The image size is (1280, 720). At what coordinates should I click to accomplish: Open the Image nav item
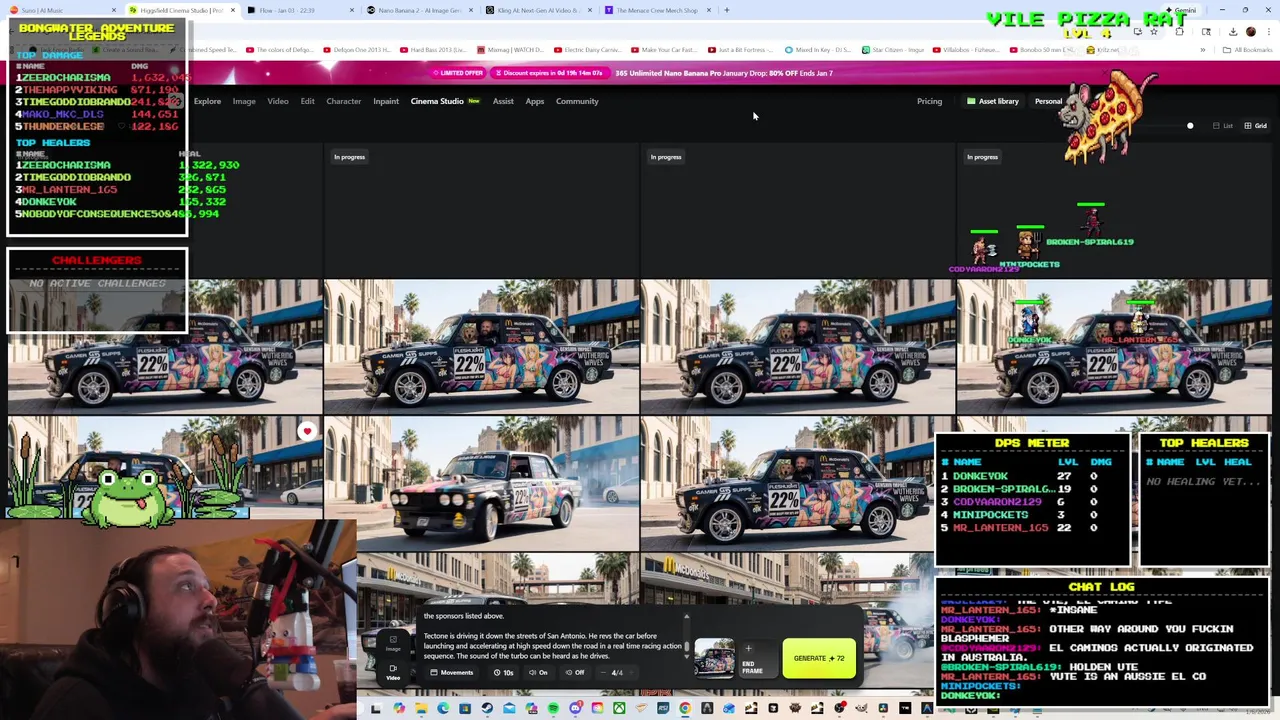pos(244,101)
